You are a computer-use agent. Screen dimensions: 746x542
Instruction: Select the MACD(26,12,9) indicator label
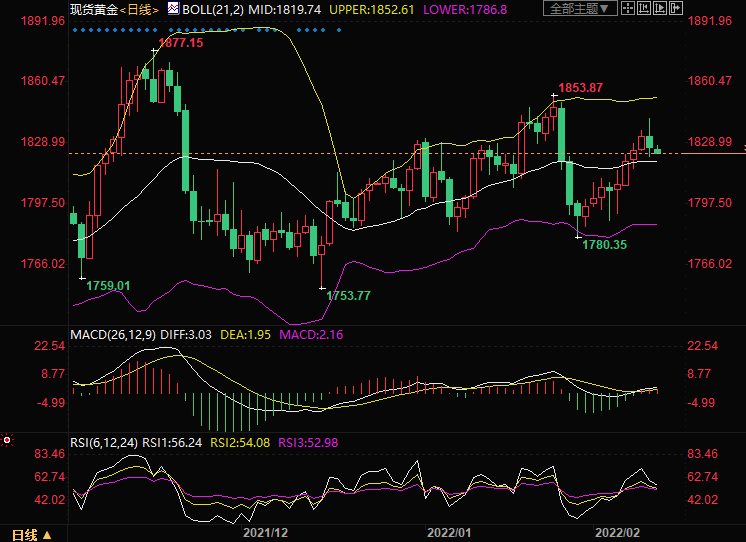pyautogui.click(x=111, y=333)
